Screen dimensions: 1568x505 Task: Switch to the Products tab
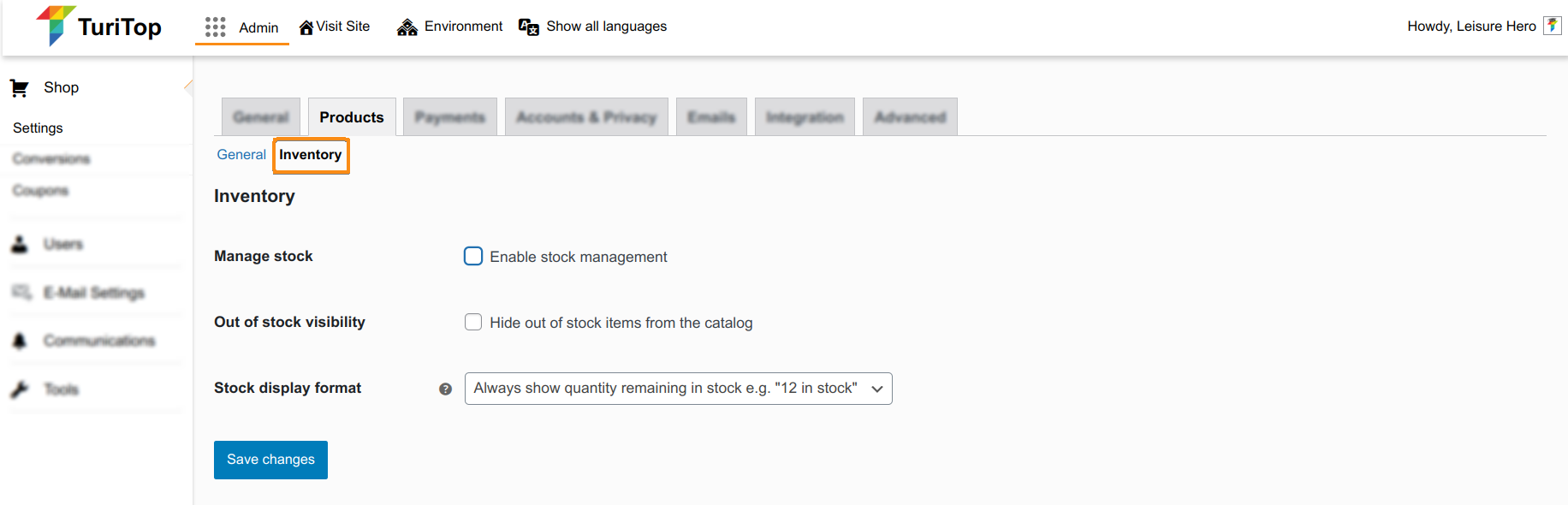click(x=352, y=117)
